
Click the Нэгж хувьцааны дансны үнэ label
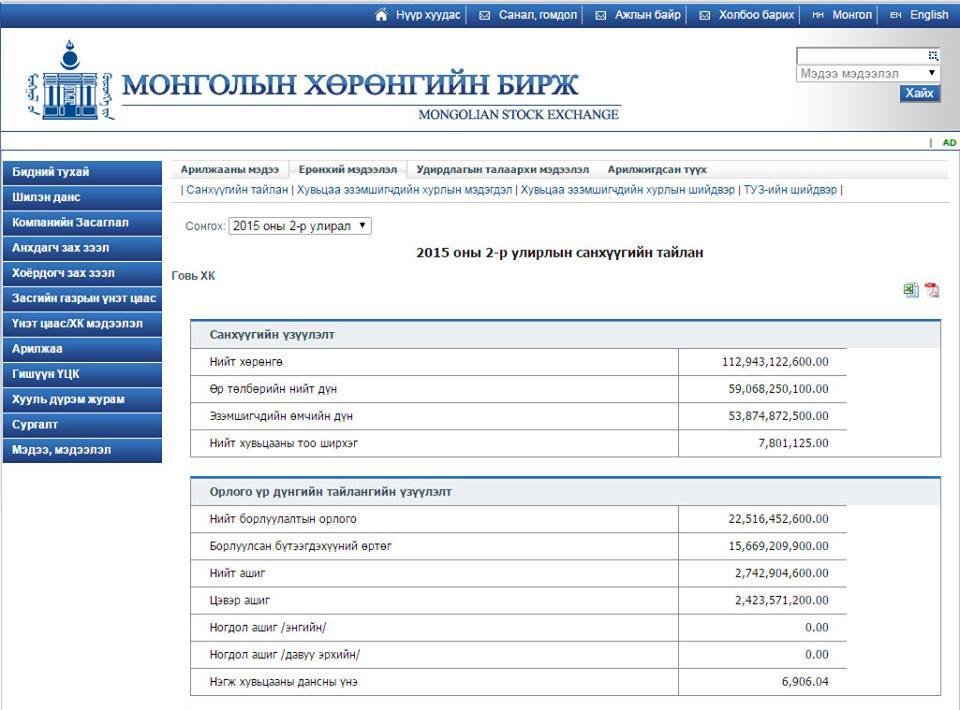point(283,681)
